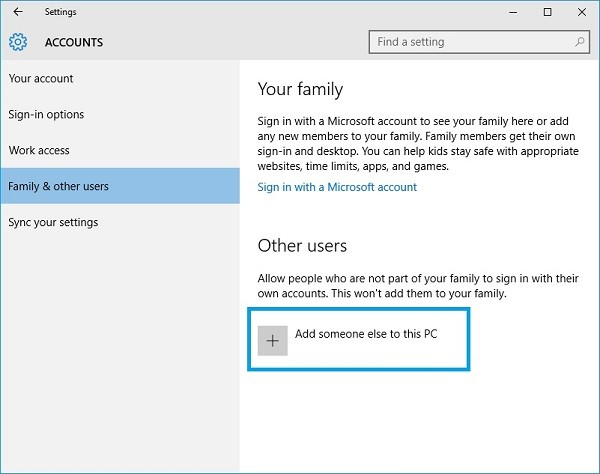Click the Your family heading
600x474 pixels.
pyautogui.click(x=300, y=88)
